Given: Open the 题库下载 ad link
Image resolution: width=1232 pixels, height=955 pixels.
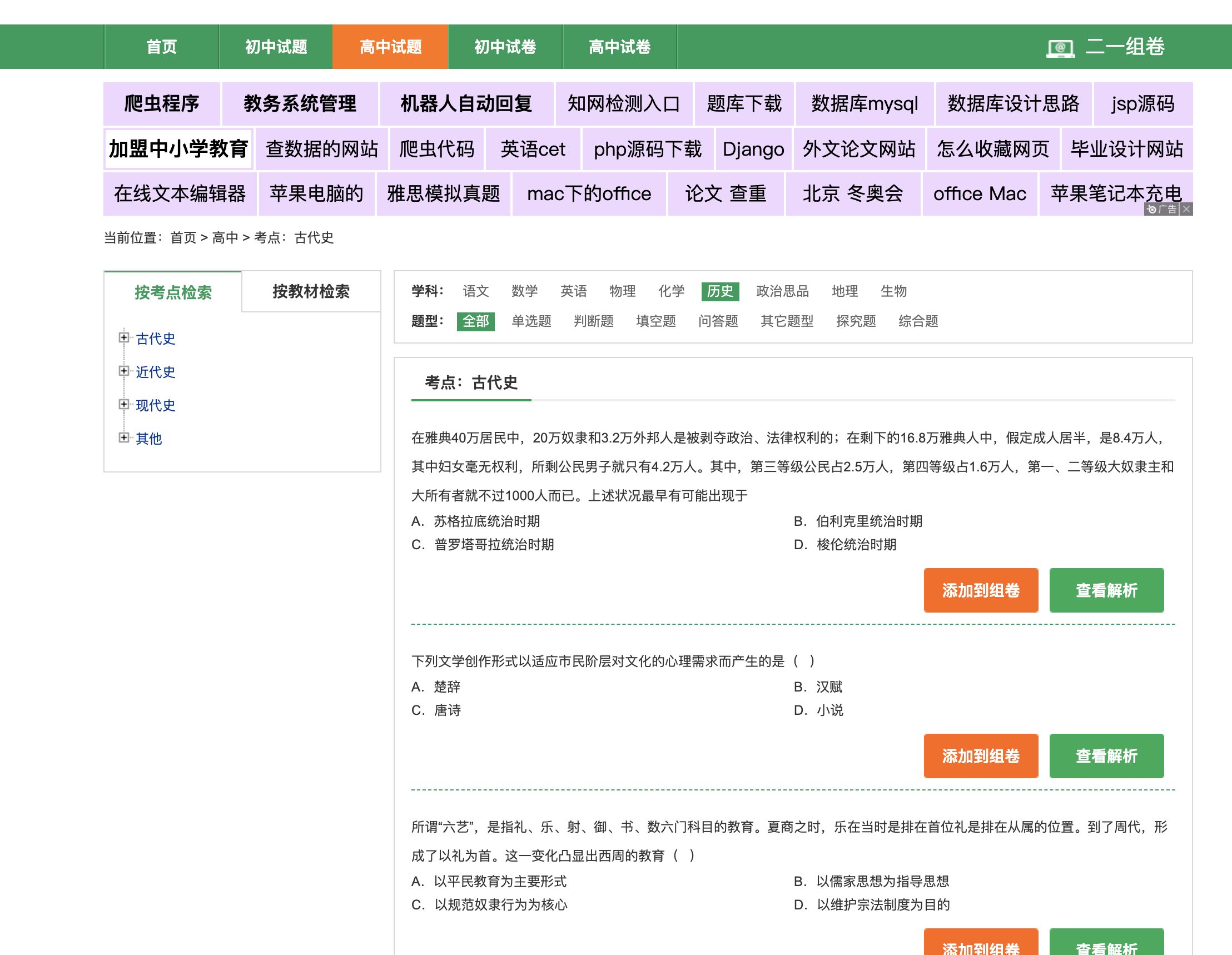Looking at the screenshot, I should coord(744,104).
